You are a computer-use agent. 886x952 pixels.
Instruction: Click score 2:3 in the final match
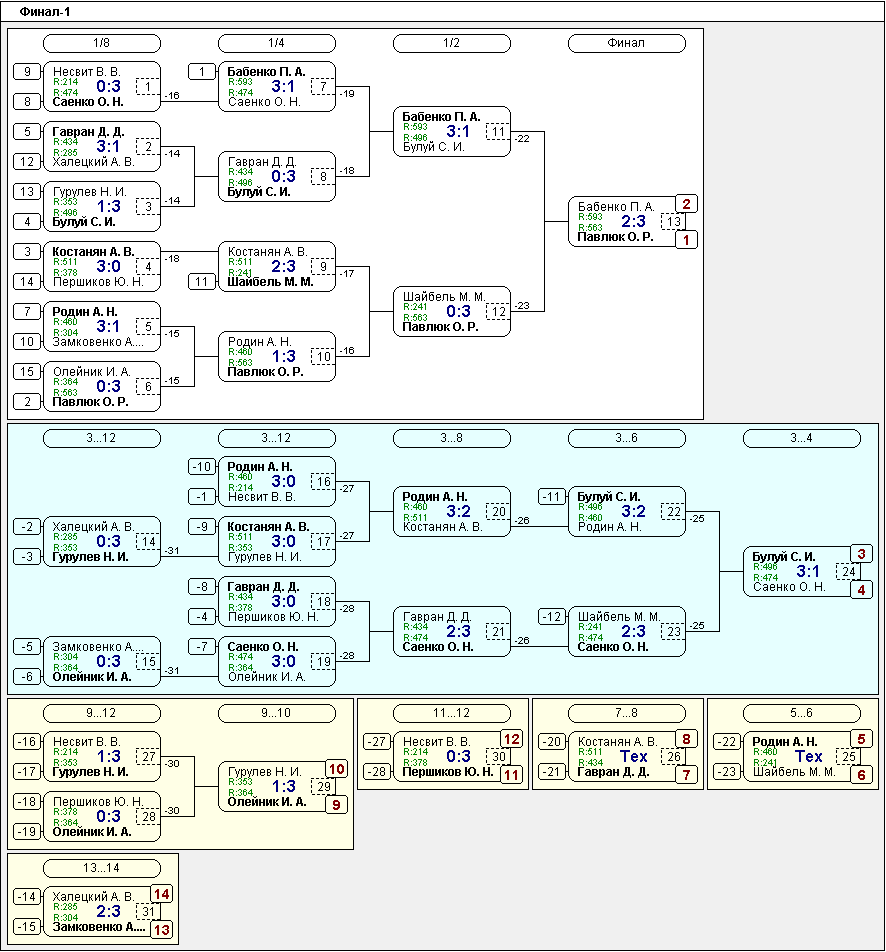pyautogui.click(x=633, y=222)
